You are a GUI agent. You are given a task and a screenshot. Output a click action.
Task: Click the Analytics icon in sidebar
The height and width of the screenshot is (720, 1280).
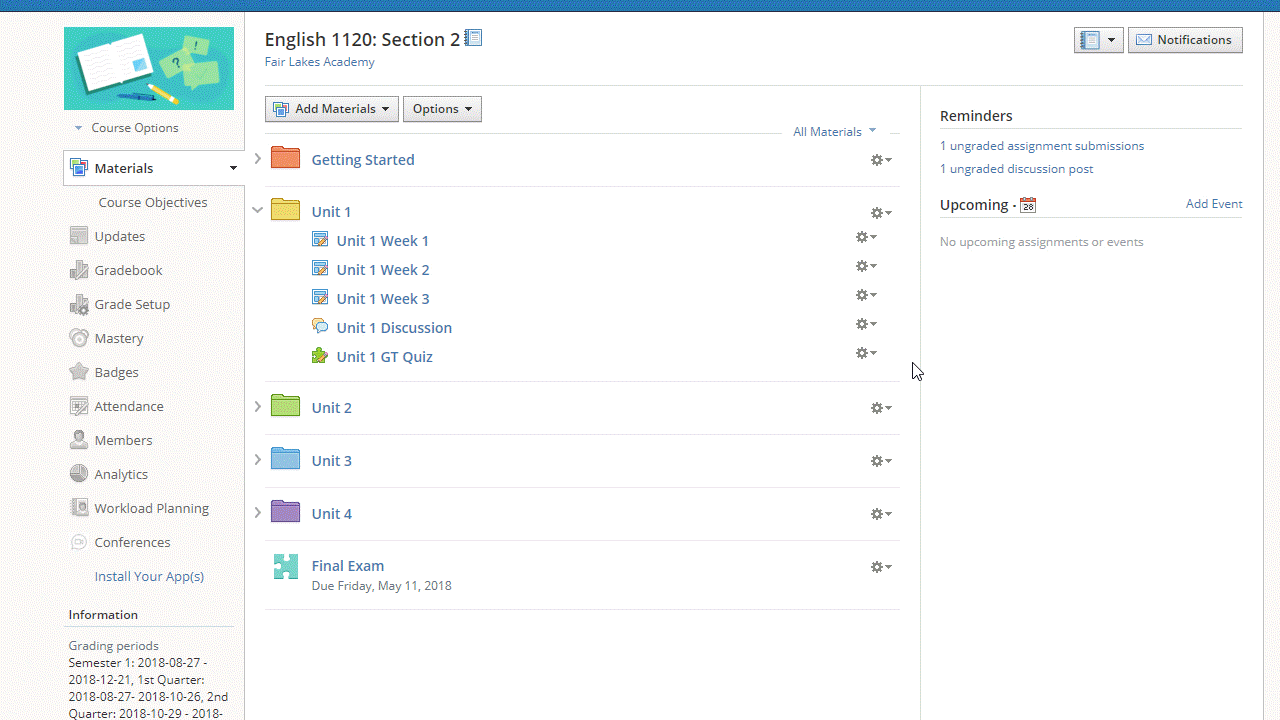[x=79, y=474]
